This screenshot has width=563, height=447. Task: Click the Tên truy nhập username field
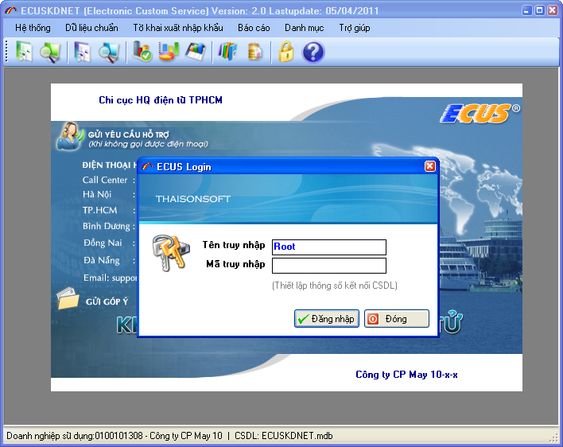[x=329, y=247]
